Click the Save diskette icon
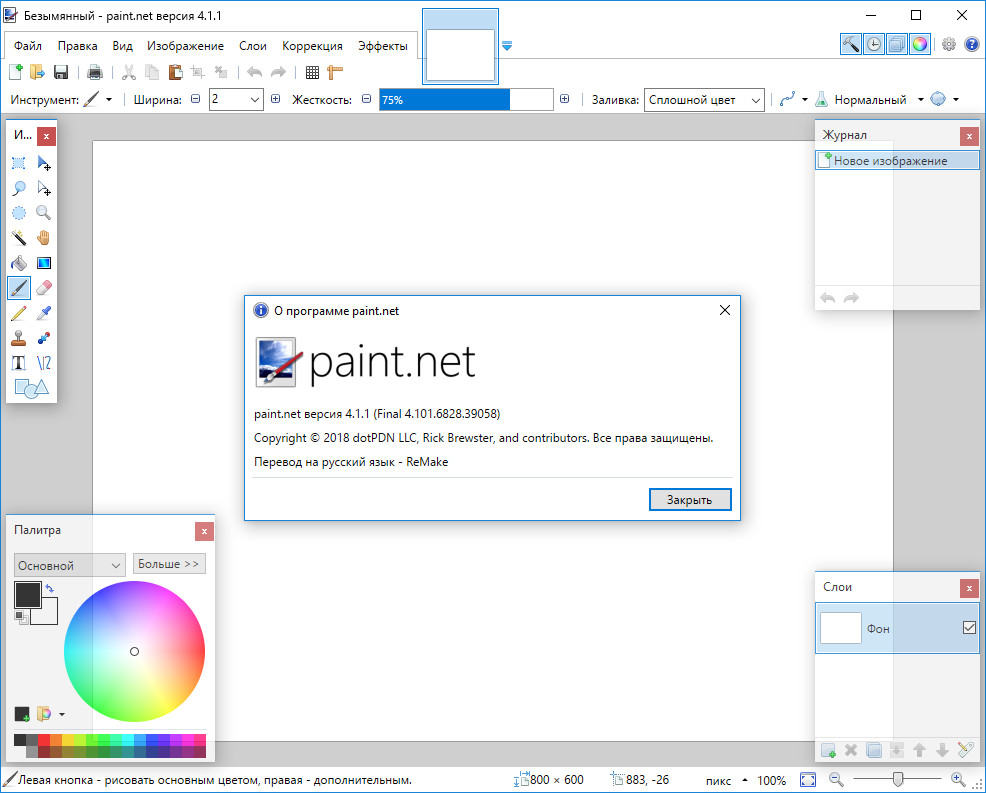 (60, 72)
